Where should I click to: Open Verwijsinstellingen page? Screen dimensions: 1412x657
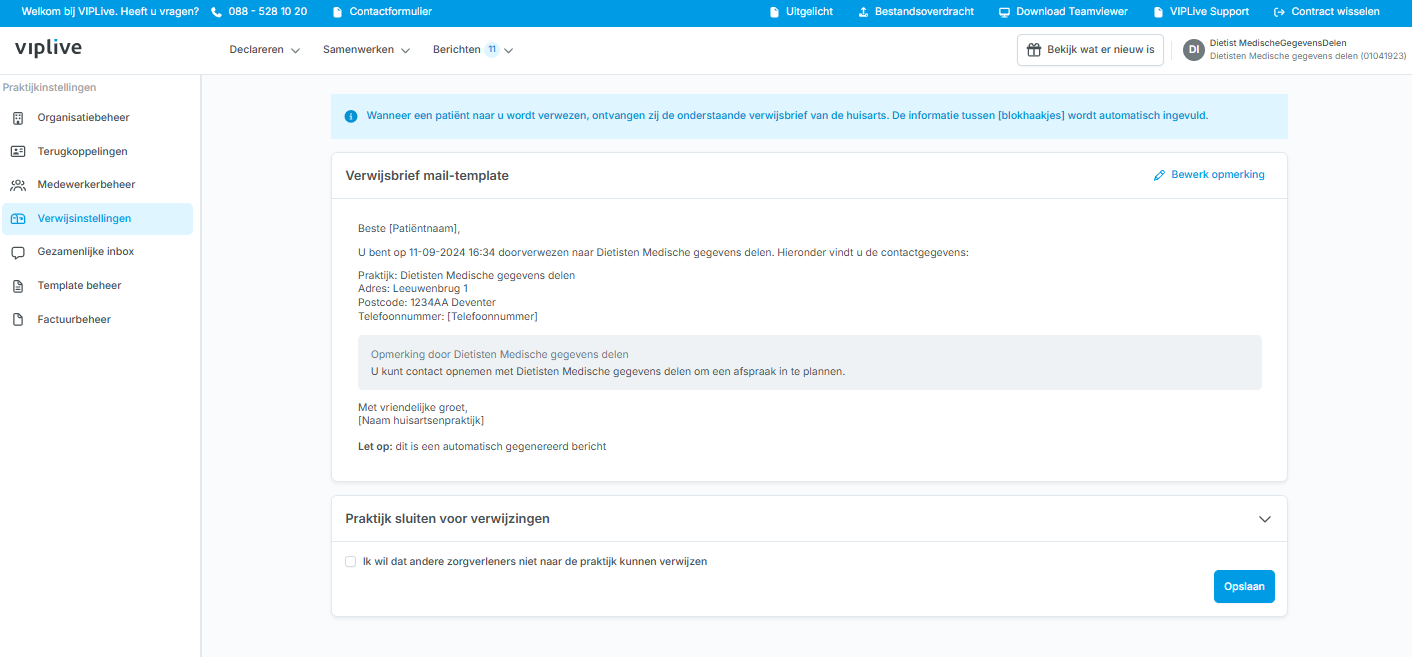click(97, 219)
